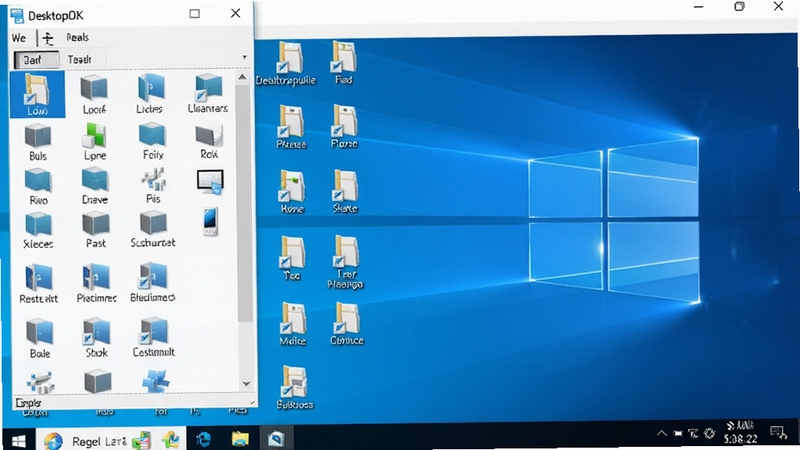
Task: Select the 'Licbes' folder icon
Action: [150, 94]
